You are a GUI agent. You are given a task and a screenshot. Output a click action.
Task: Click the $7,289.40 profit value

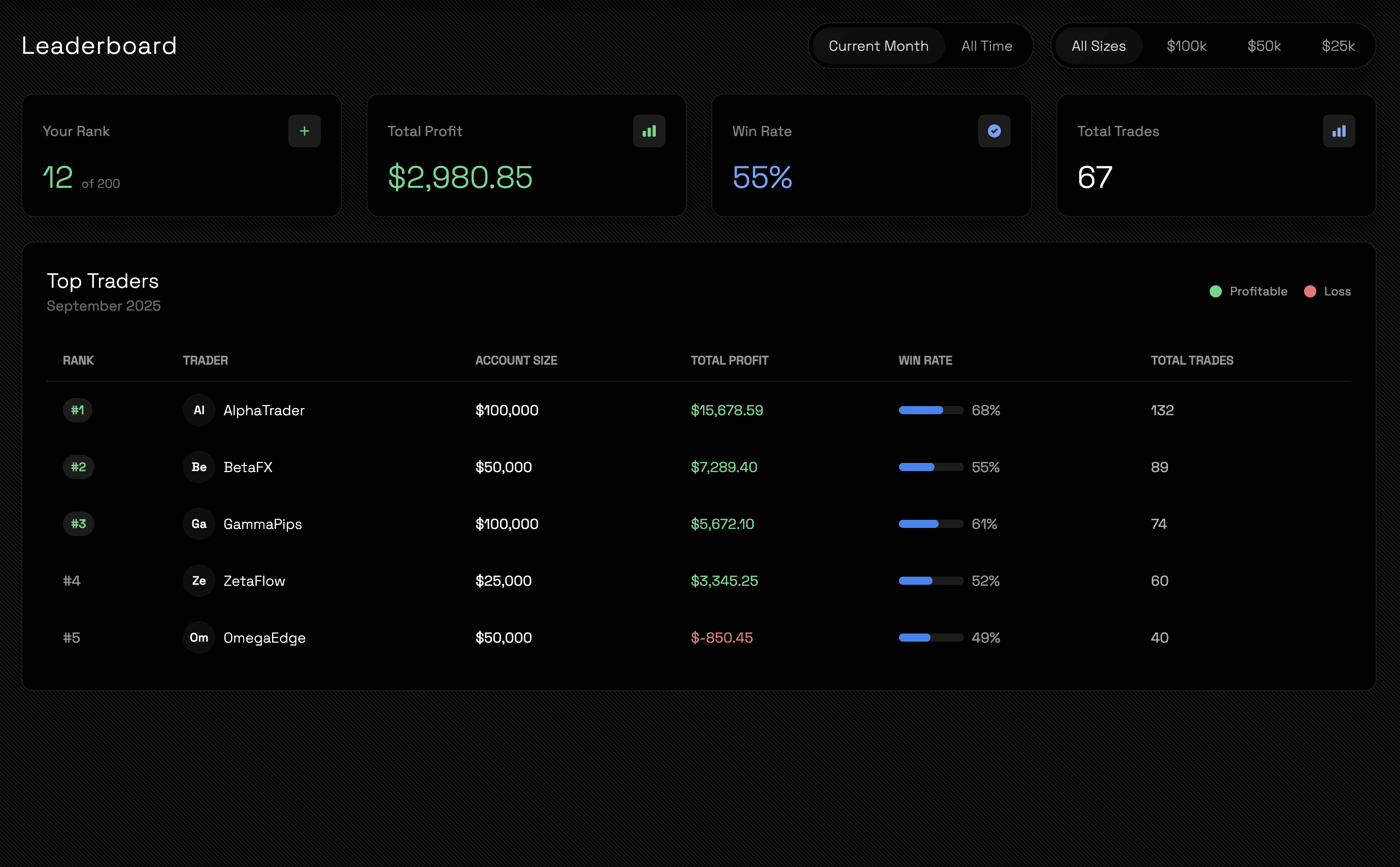724,467
